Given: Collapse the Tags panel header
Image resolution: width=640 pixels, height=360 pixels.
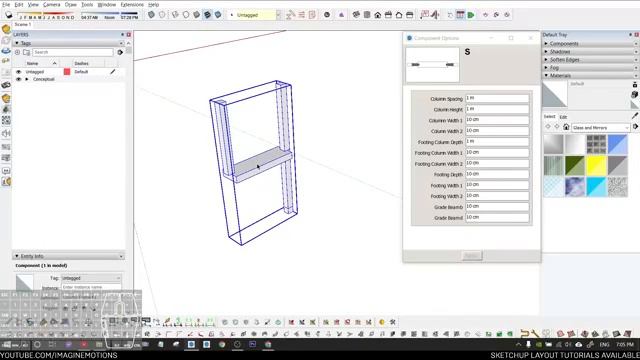Looking at the screenshot, I should click(69, 43).
